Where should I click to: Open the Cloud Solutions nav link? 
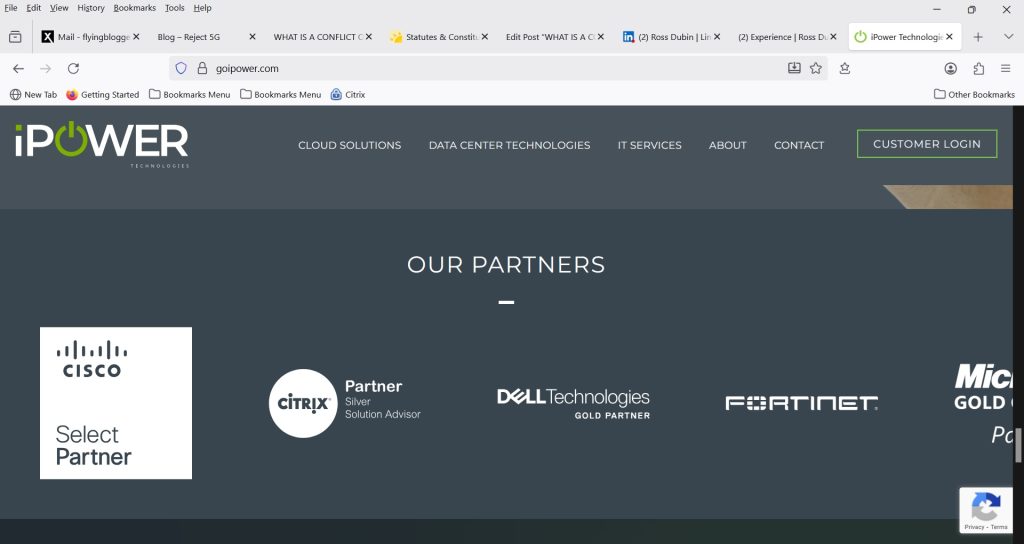tap(349, 145)
